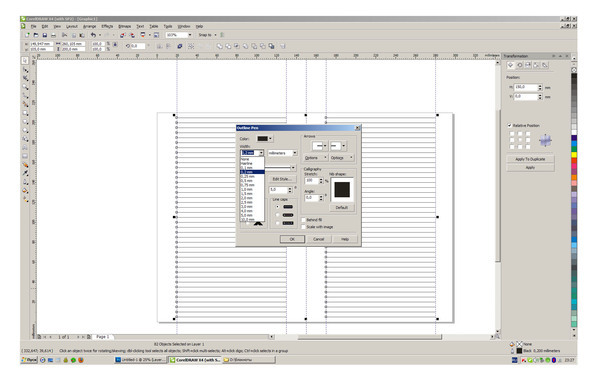Click the Print icon in the toolbar
This screenshot has height=380, width=600.
pyautogui.click(x=54, y=35)
